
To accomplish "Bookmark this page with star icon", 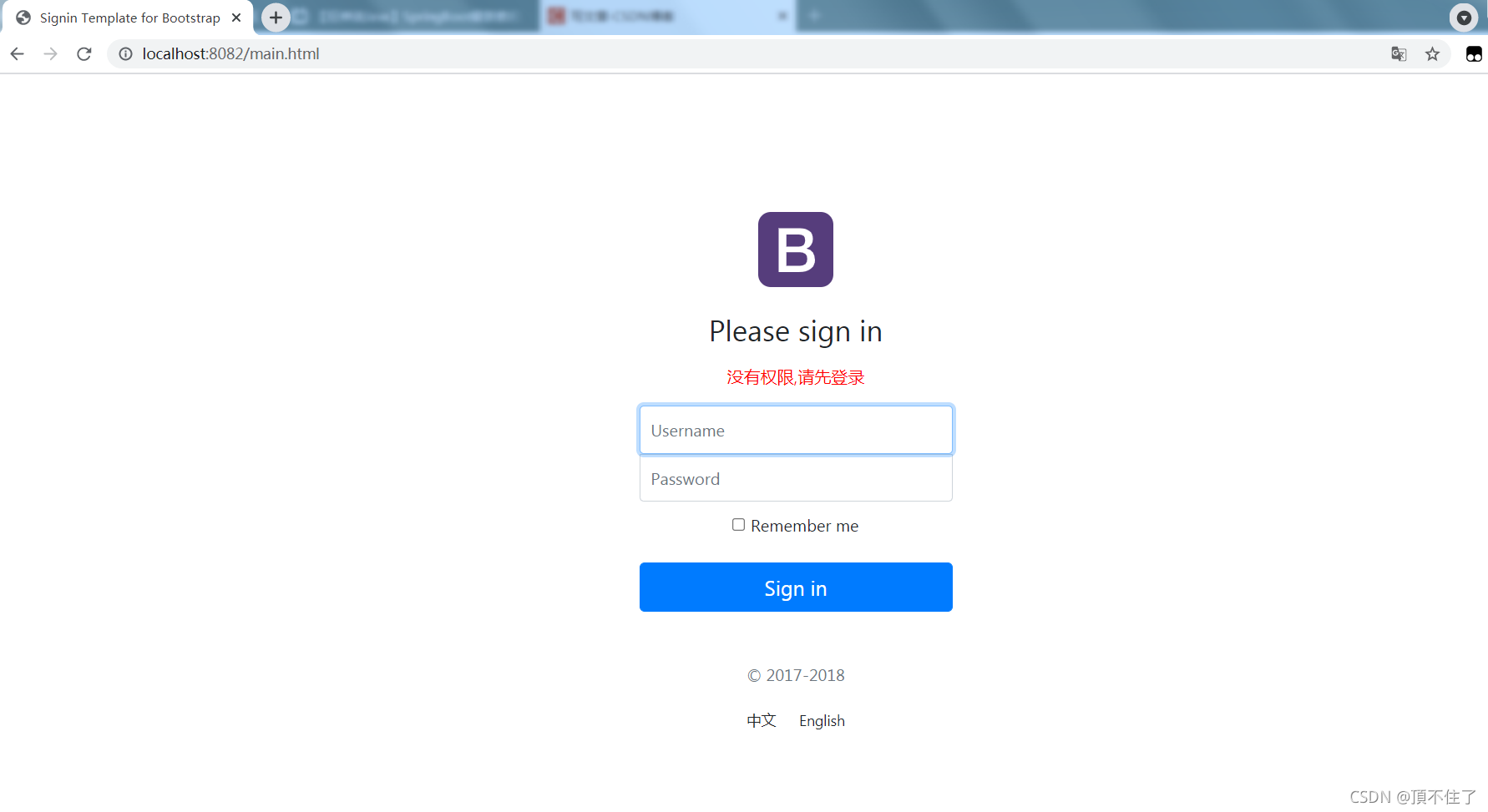I will click(x=1433, y=54).
